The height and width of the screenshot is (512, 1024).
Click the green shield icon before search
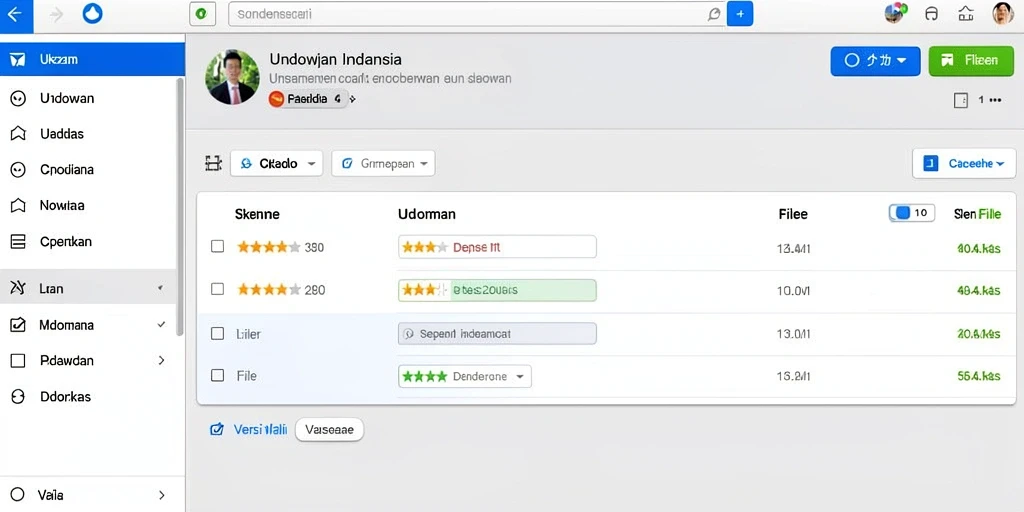click(202, 14)
